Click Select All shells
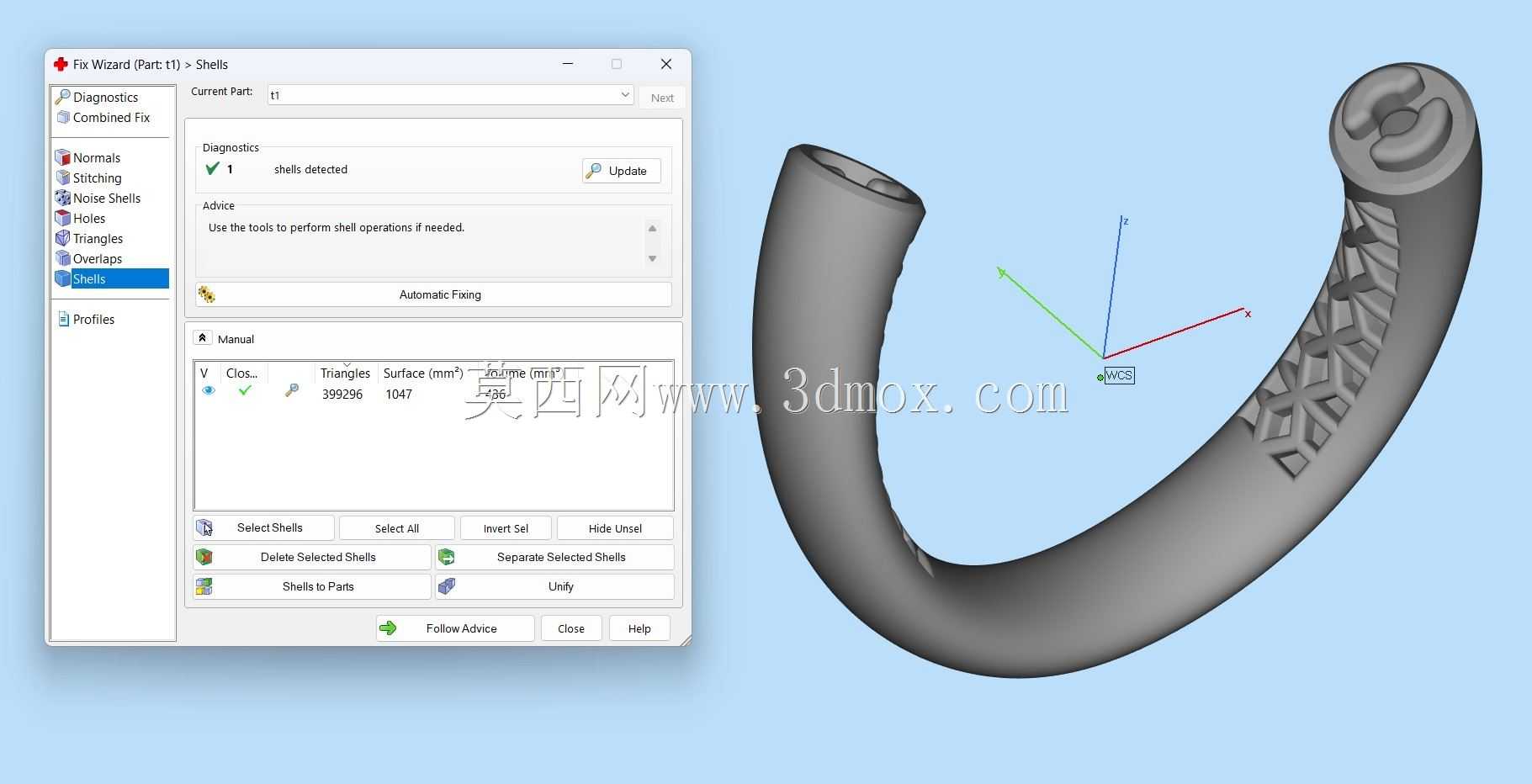Screen dimensions: 1532x784 tap(397, 528)
